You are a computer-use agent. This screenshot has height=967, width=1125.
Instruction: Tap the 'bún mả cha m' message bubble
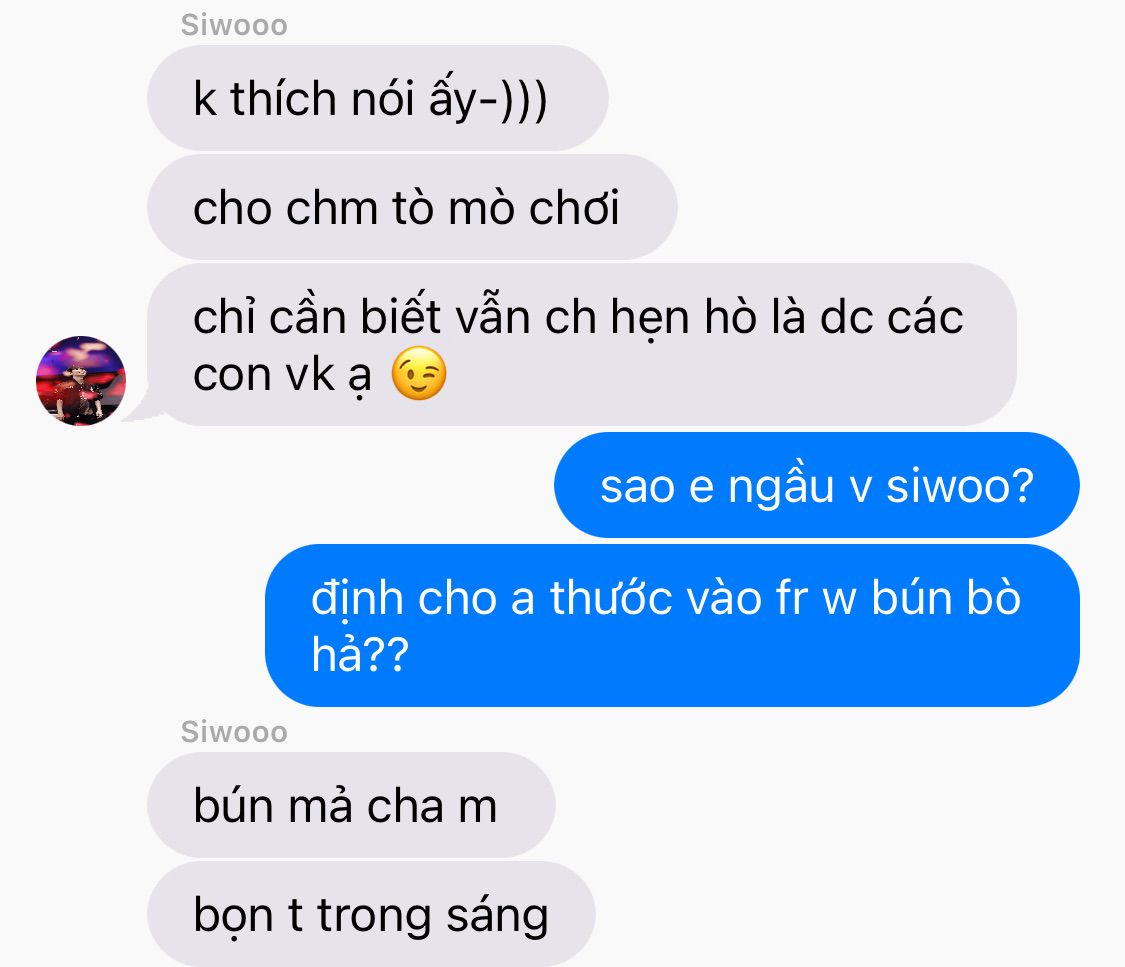click(352, 805)
